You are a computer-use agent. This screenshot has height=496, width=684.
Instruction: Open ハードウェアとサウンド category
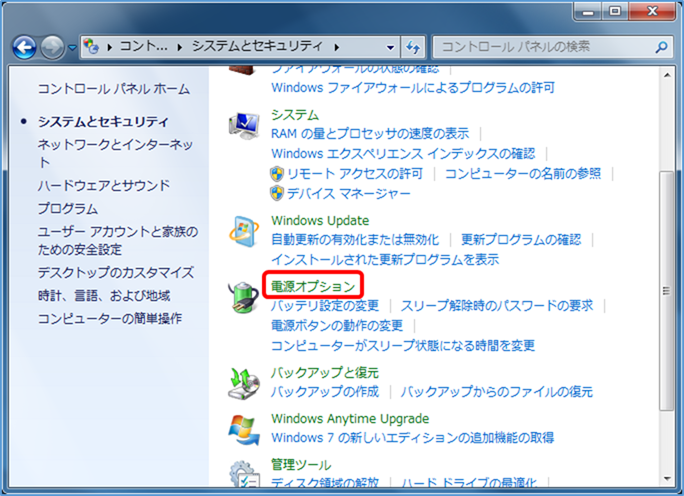pyautogui.click(x=104, y=185)
